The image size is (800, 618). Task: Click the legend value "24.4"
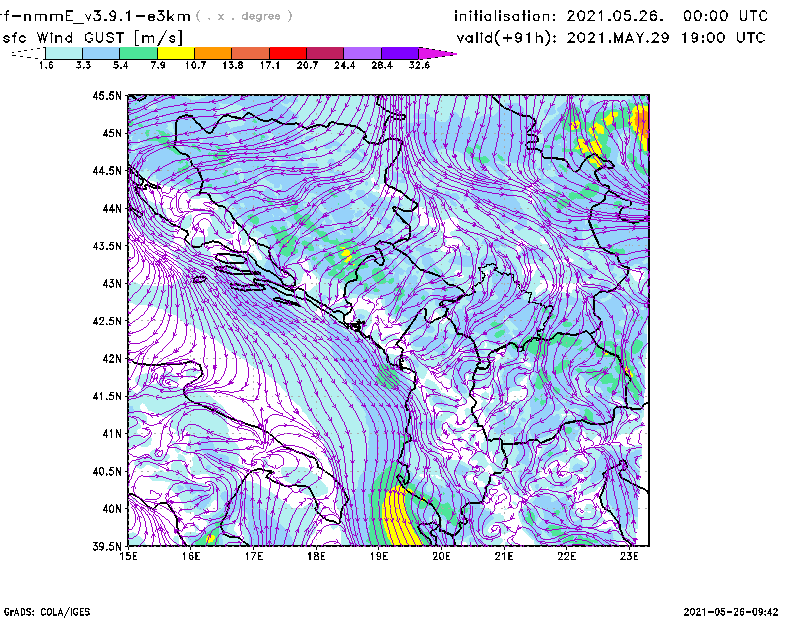click(344, 65)
